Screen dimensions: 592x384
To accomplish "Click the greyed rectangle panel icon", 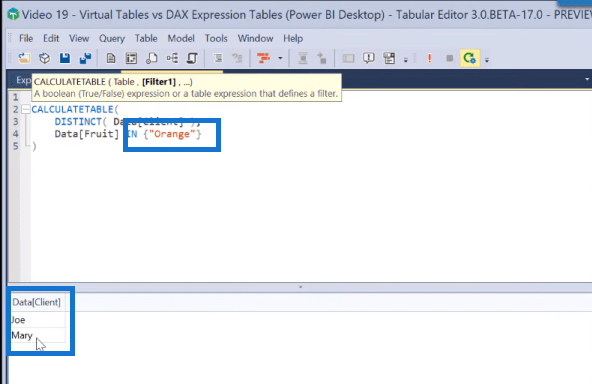I will coord(348,58).
